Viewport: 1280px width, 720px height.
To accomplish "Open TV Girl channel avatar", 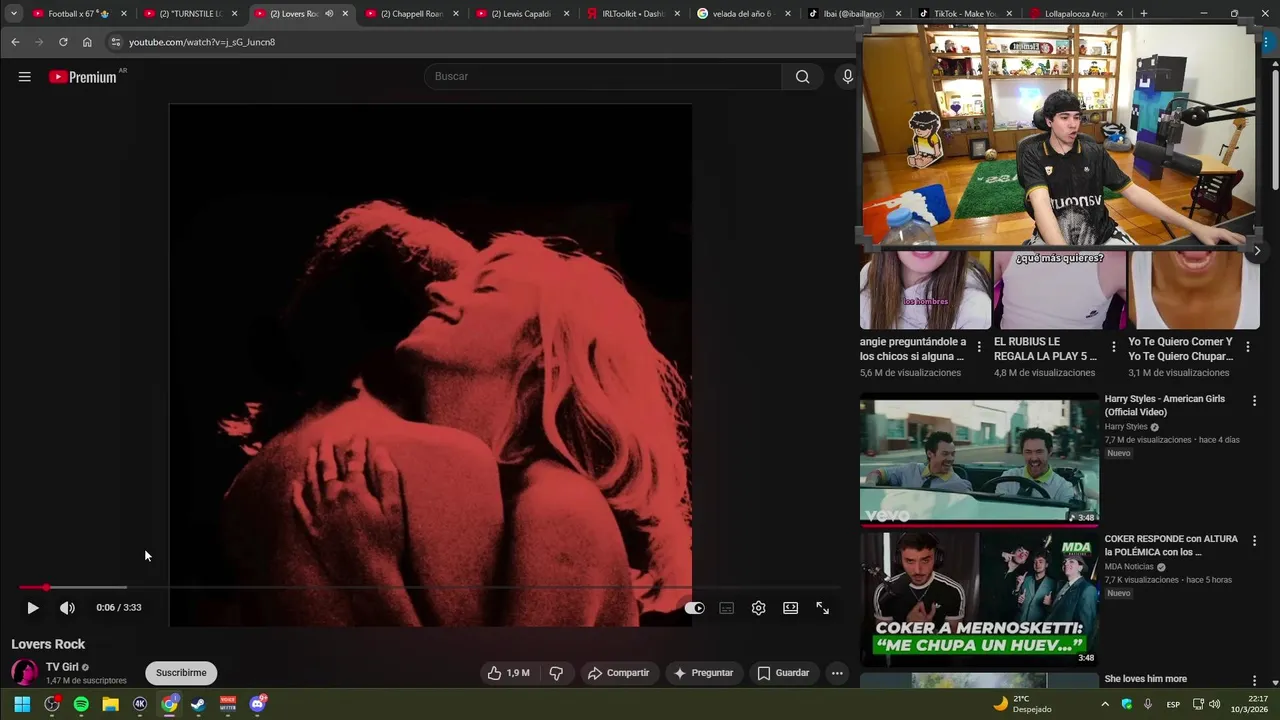I will point(24,672).
